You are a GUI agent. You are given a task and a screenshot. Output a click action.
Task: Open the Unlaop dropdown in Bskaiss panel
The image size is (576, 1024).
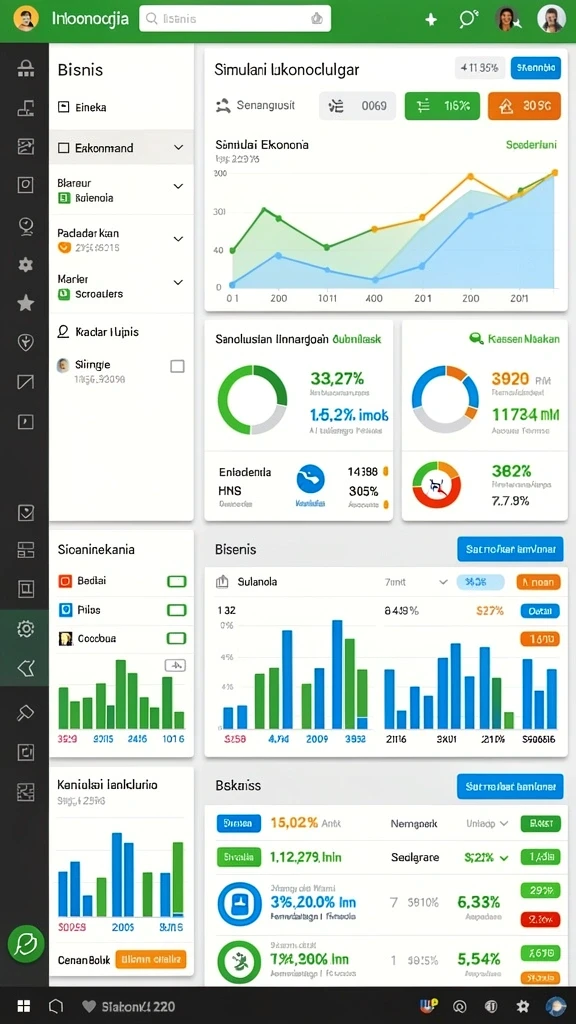tap(487, 824)
